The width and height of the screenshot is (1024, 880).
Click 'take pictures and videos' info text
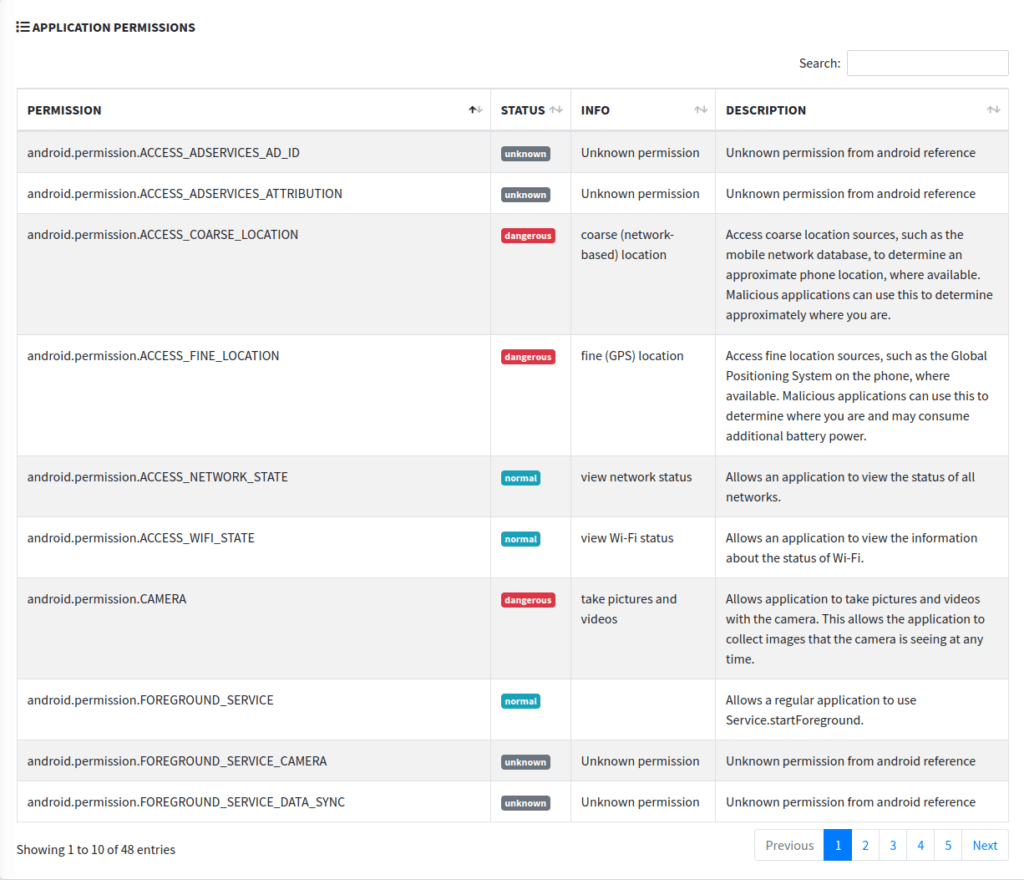[628, 609]
